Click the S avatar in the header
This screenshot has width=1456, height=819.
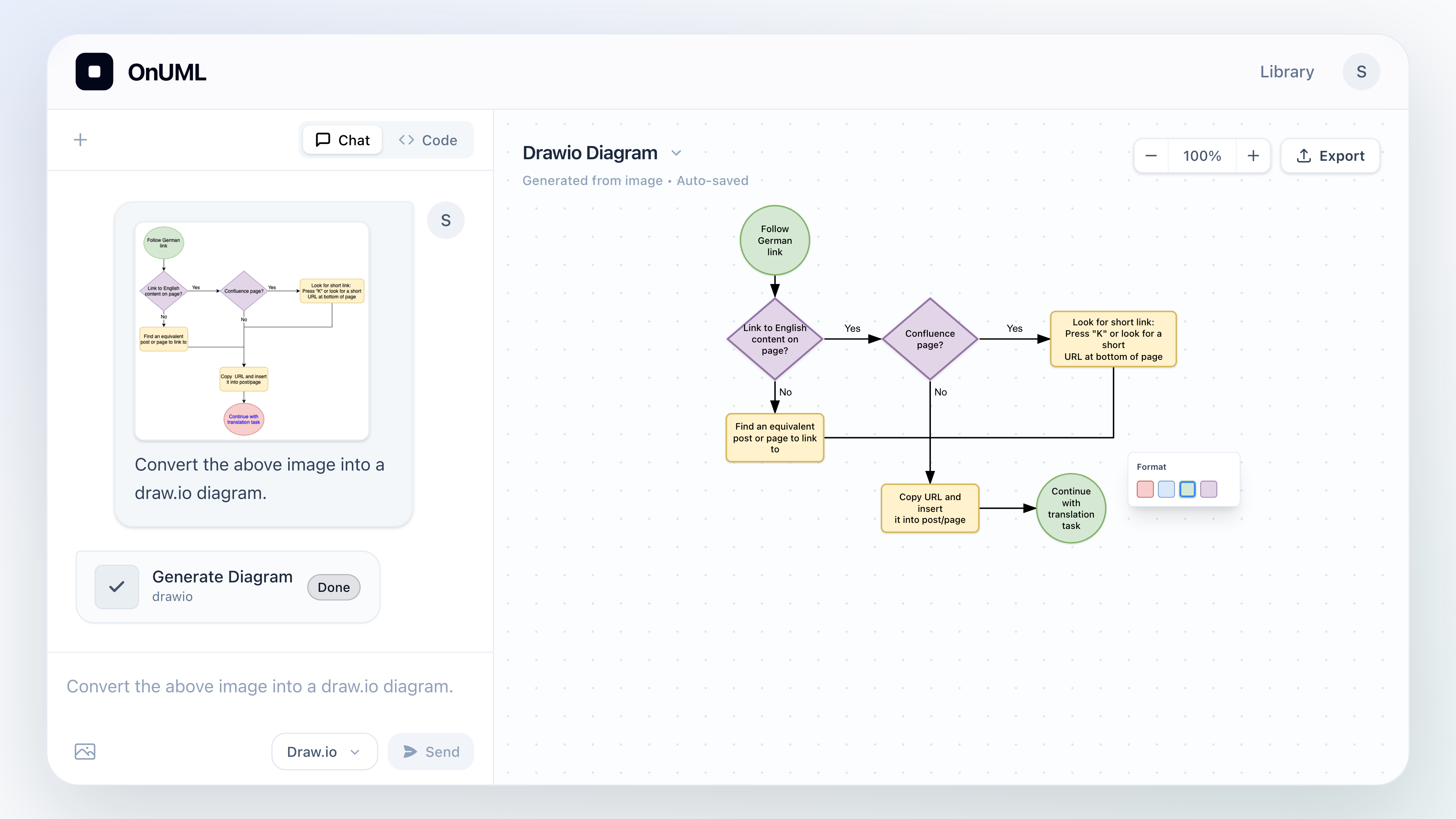pos(1361,72)
